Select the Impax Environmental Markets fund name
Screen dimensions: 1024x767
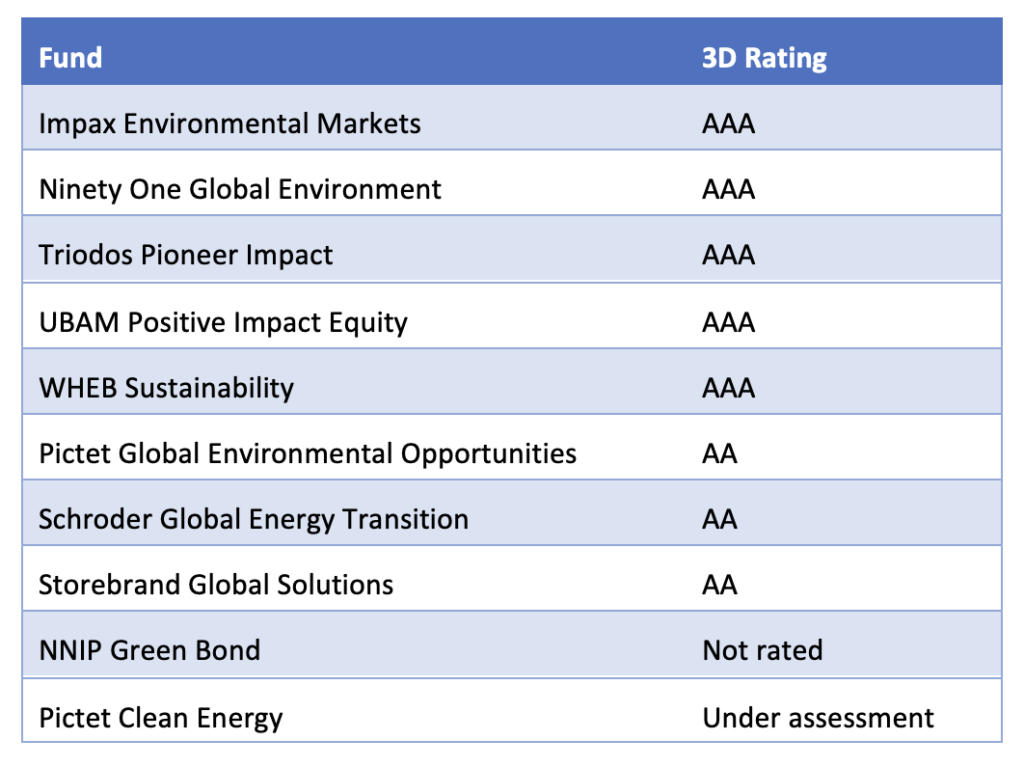[x=230, y=124]
